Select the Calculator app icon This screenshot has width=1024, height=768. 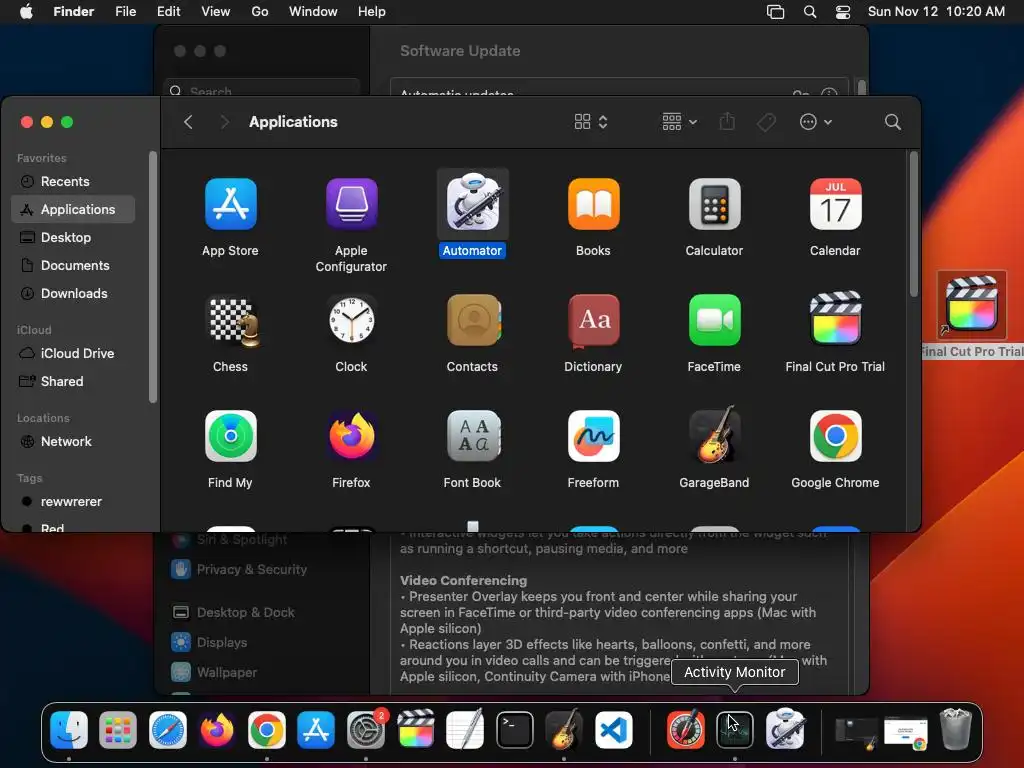tap(714, 204)
